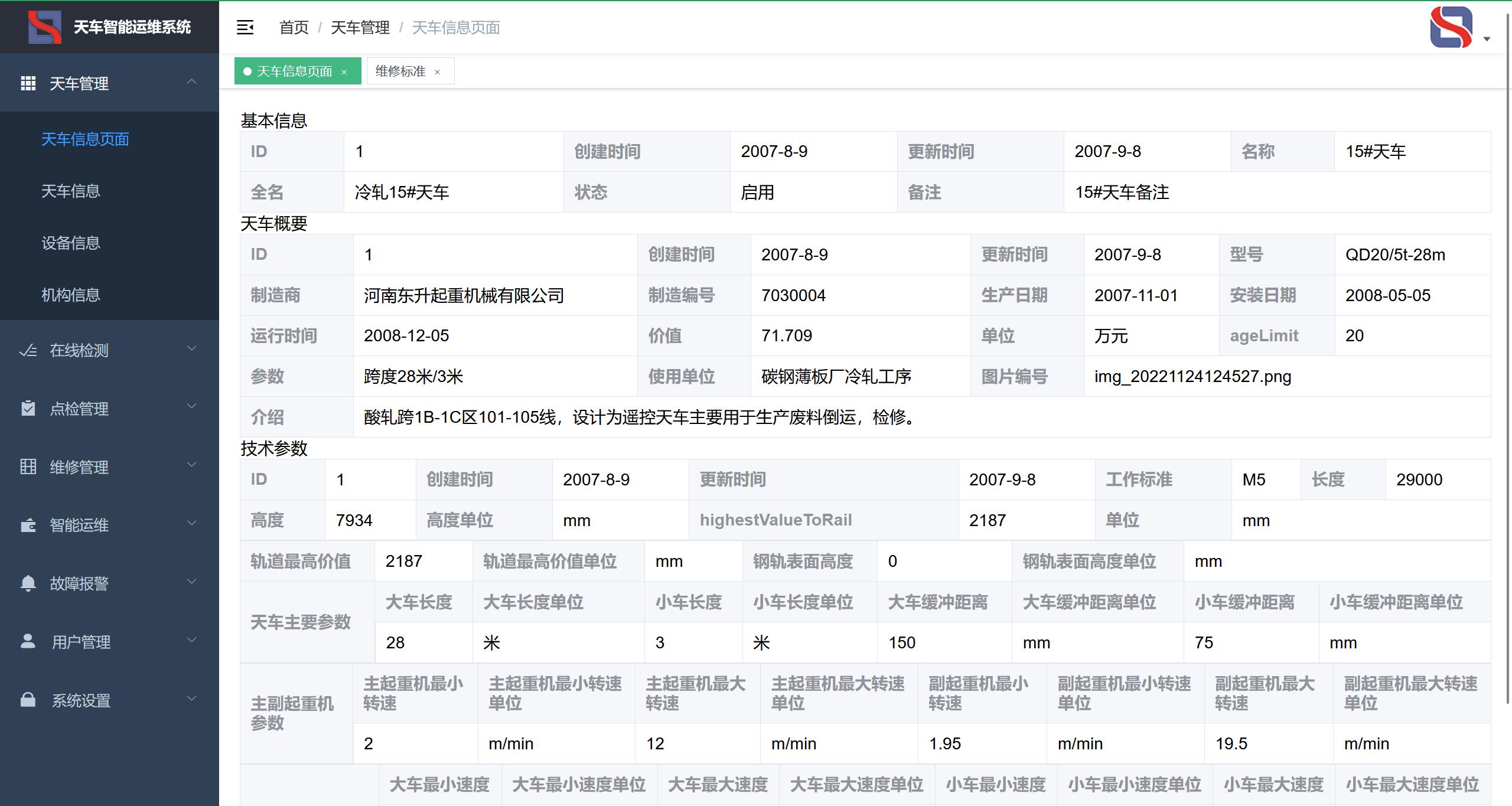Viewport: 1512px width, 806px height.
Task: Collapse the 天车管理 menu chevron
Action: point(191,82)
